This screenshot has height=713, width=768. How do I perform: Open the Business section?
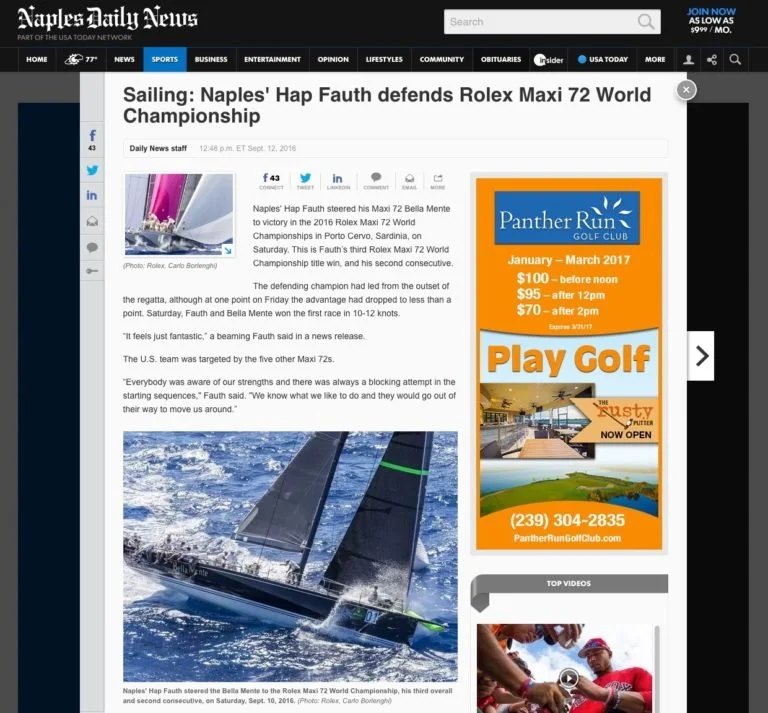point(211,59)
